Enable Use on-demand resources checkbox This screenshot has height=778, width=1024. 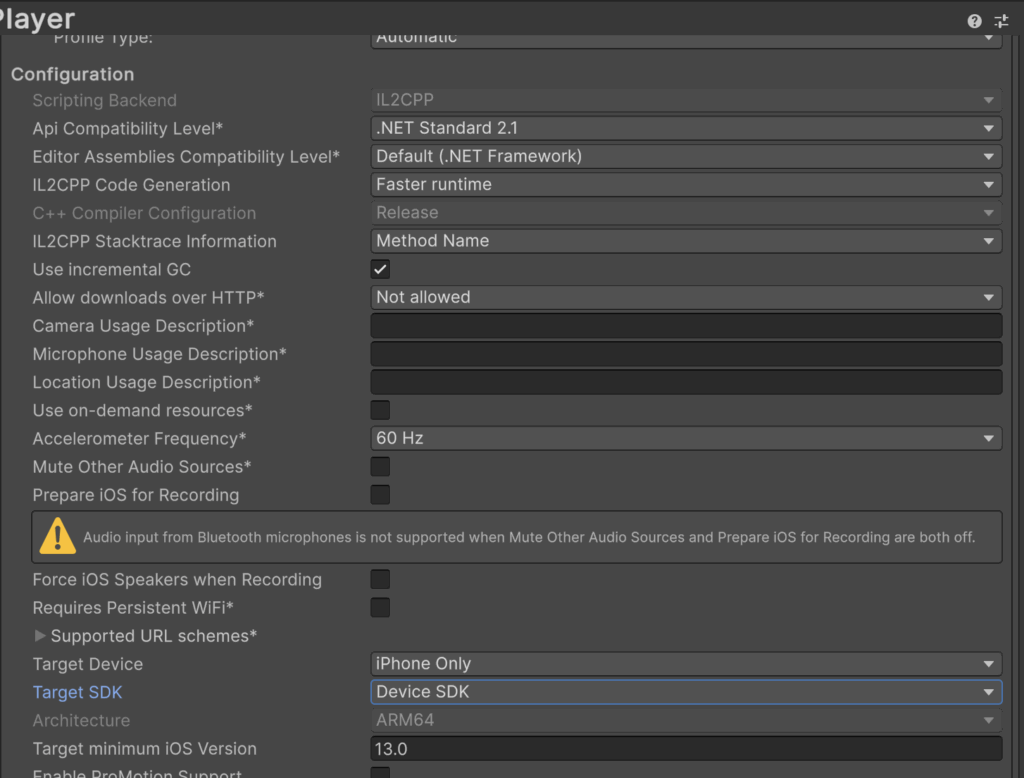pyautogui.click(x=380, y=410)
